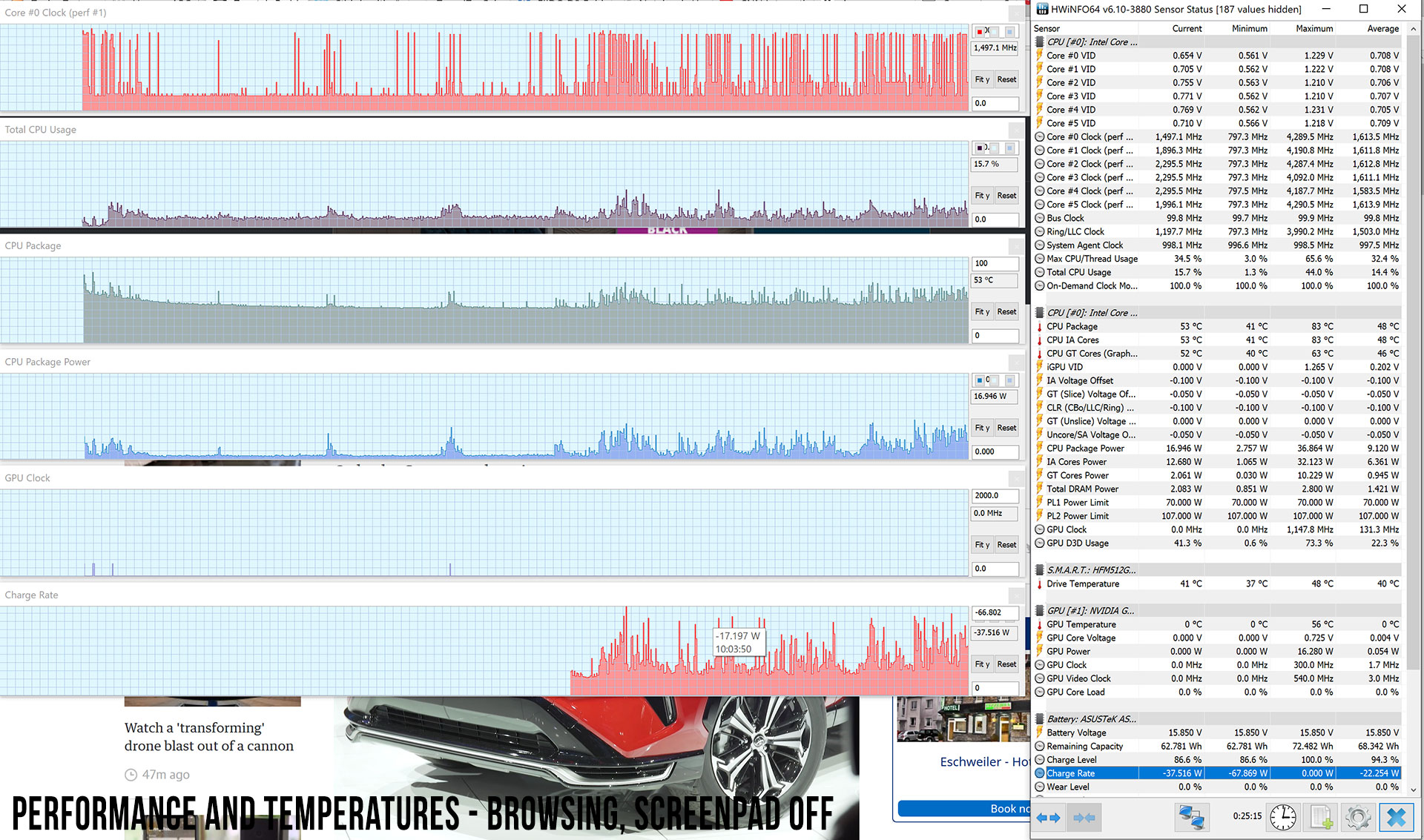Click 'Fit y' in the Charge Rate graph
1424x840 pixels.
tap(982, 664)
